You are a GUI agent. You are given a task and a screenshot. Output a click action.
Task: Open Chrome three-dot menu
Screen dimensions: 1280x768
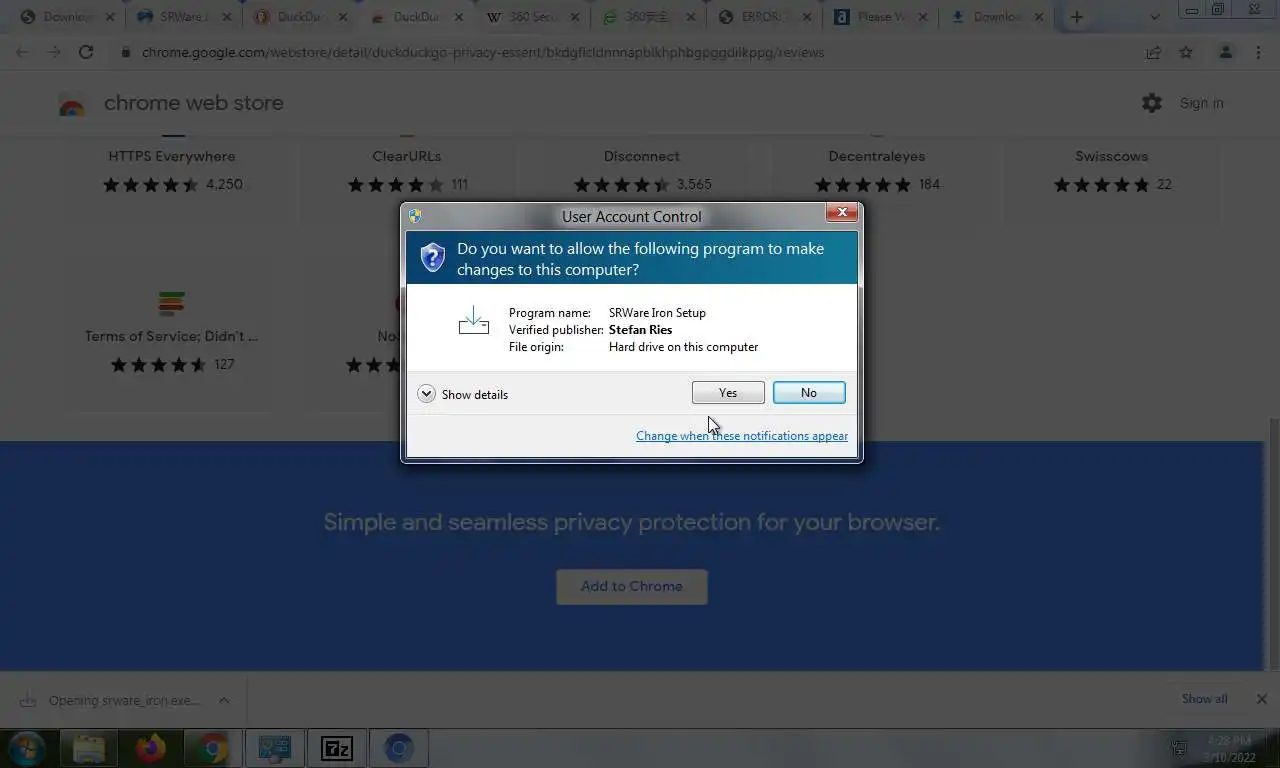click(x=1258, y=52)
